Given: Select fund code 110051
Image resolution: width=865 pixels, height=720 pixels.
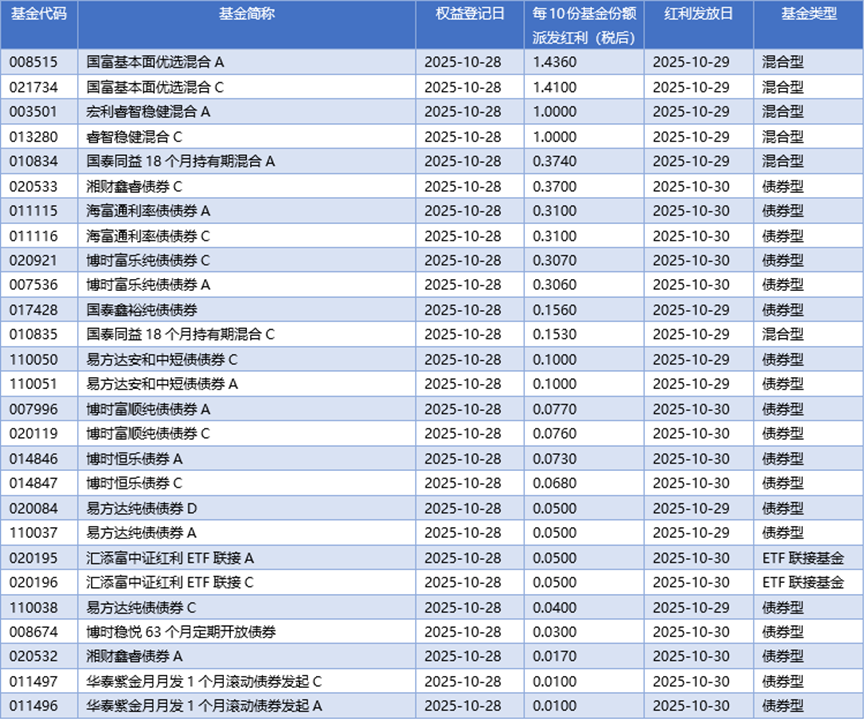Looking at the screenshot, I should [33, 384].
